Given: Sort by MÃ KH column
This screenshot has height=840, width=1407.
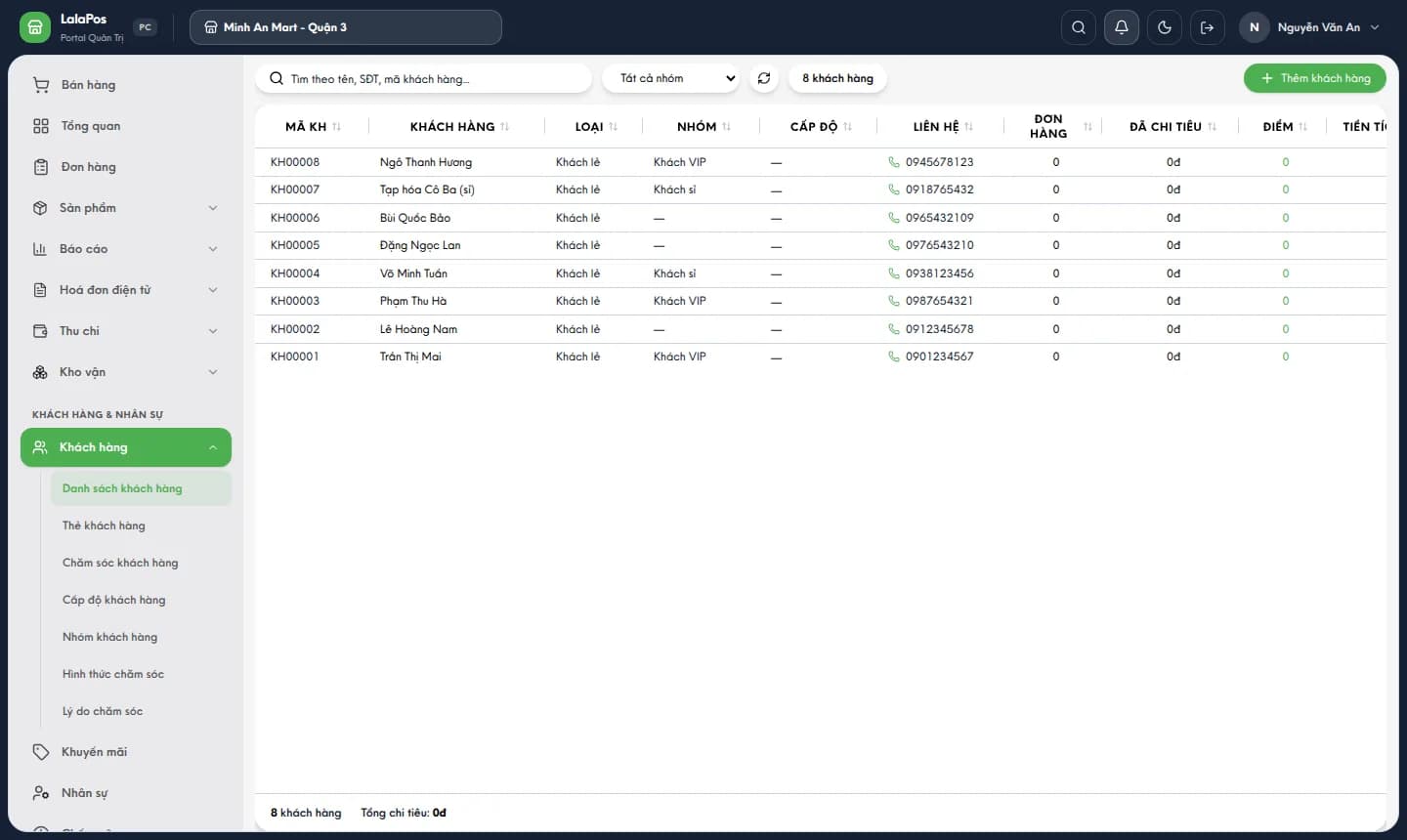Looking at the screenshot, I should point(336,127).
